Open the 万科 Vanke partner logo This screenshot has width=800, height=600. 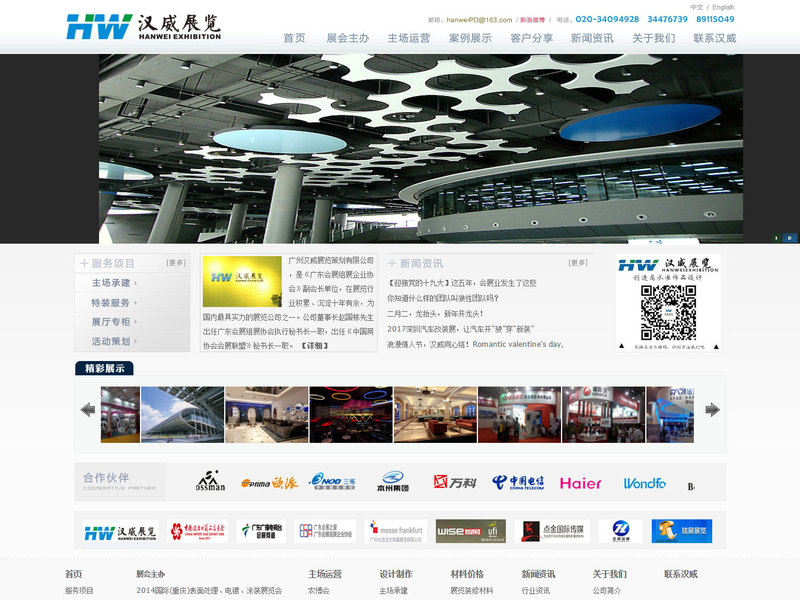pos(455,482)
